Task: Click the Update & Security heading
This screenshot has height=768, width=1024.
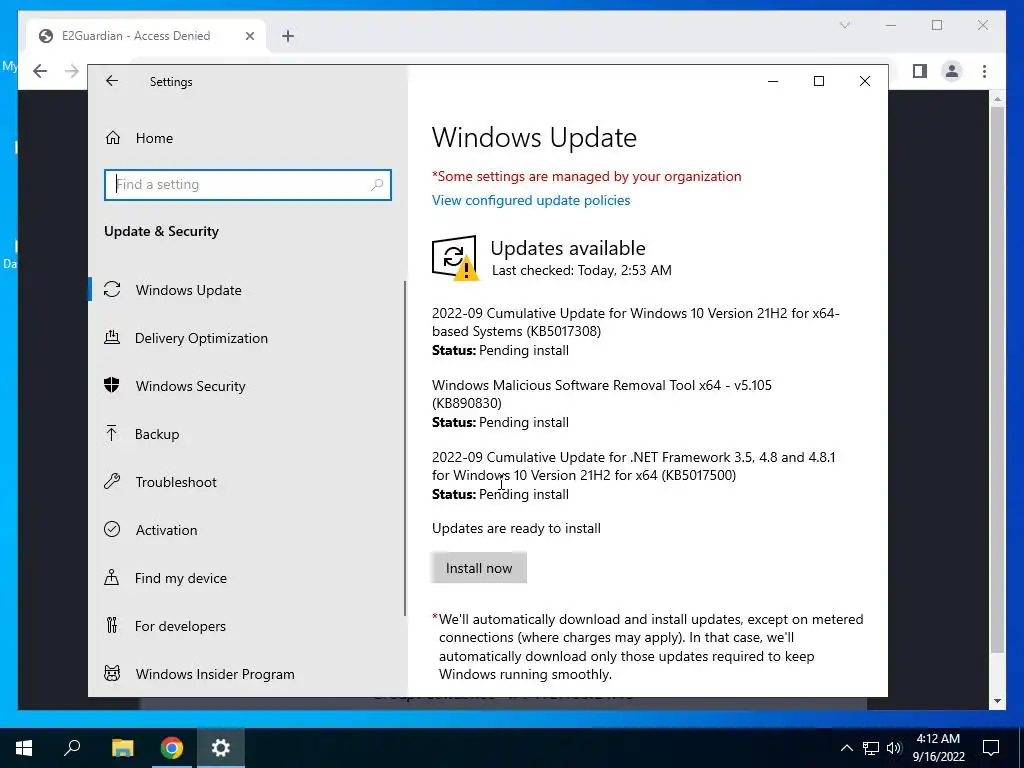Action: (x=161, y=231)
